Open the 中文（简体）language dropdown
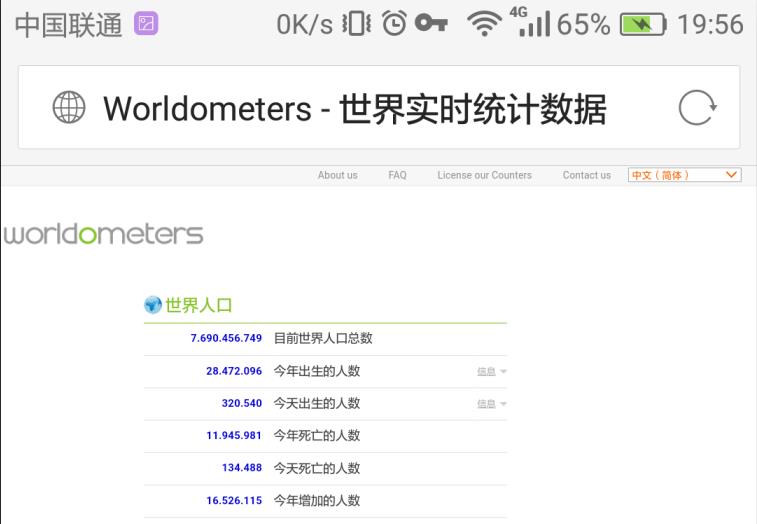The image size is (757, 524). click(x=684, y=175)
